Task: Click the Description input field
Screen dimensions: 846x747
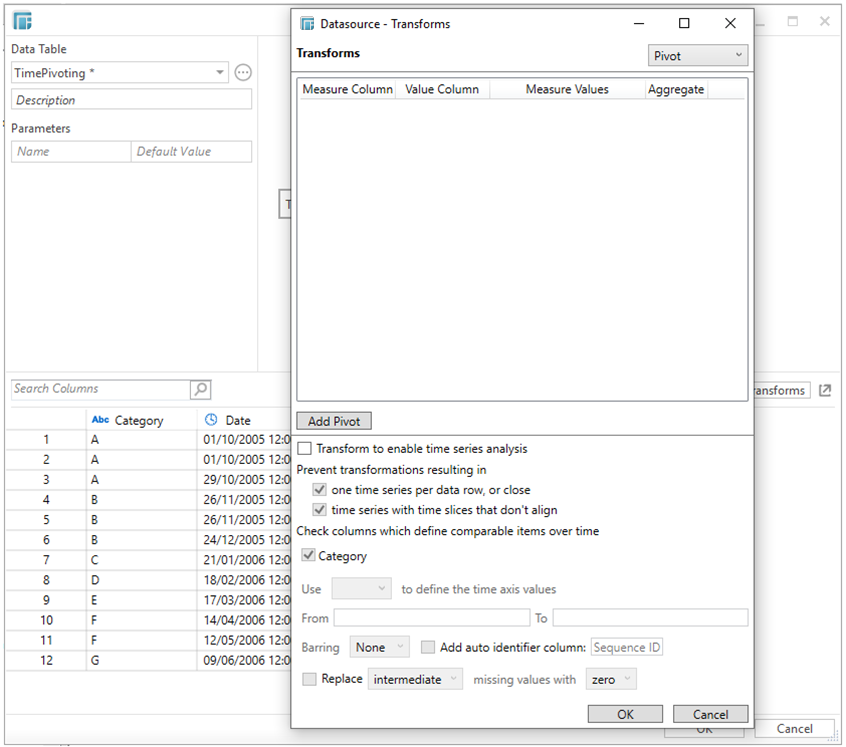Action: click(x=131, y=100)
